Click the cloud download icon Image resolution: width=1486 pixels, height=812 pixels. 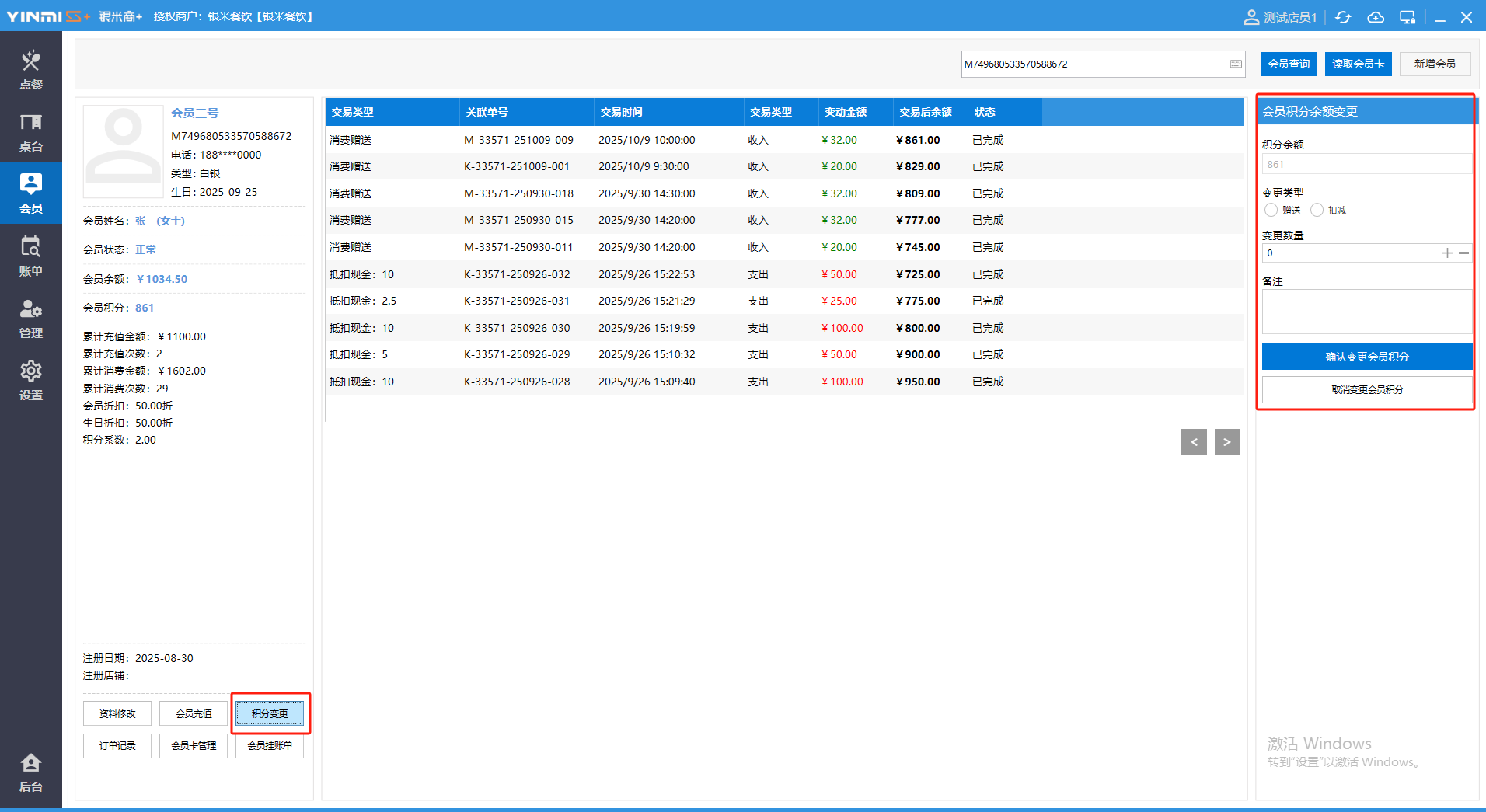[x=1376, y=17]
